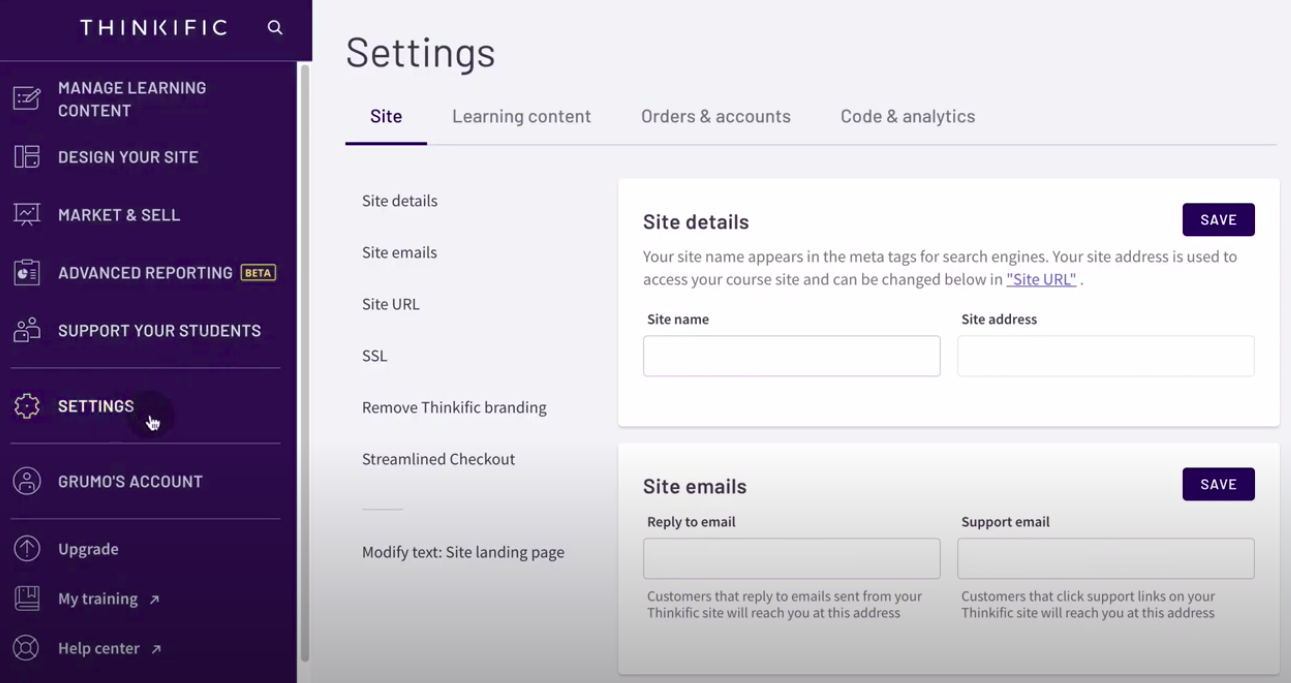Screen dimensions: 1291x683
Task: Click the My training book icon
Action: coord(27,599)
